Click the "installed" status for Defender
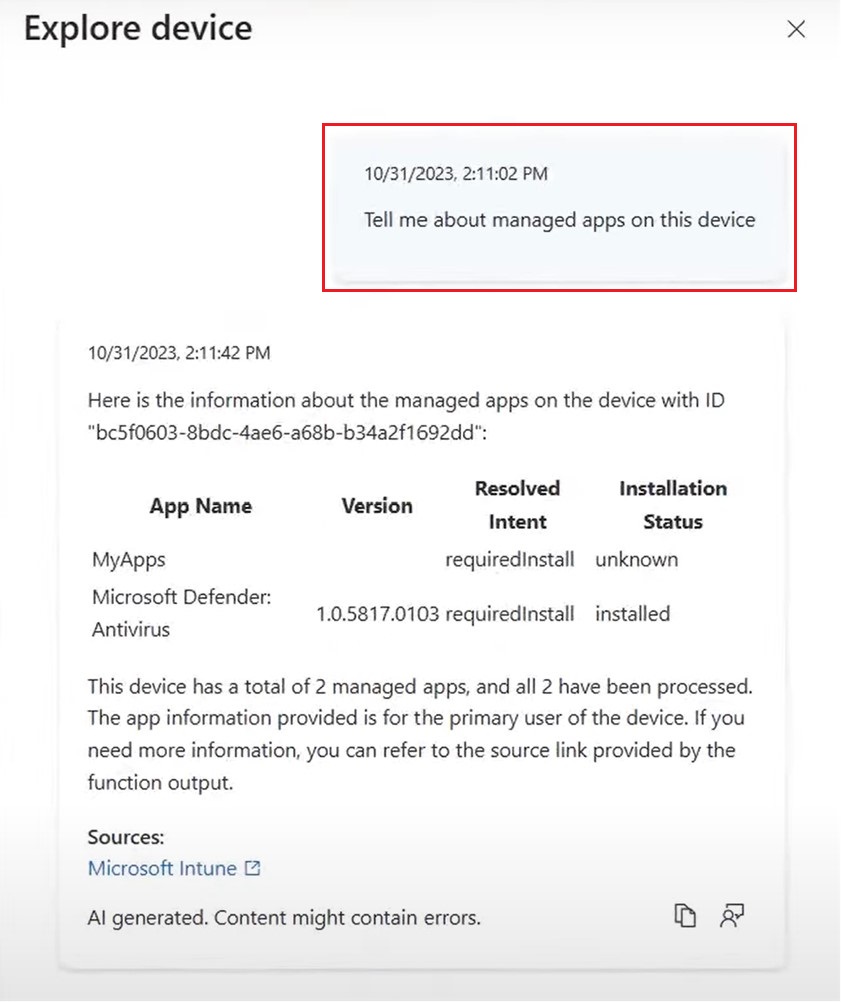This screenshot has height=1002, width=841. tap(632, 614)
